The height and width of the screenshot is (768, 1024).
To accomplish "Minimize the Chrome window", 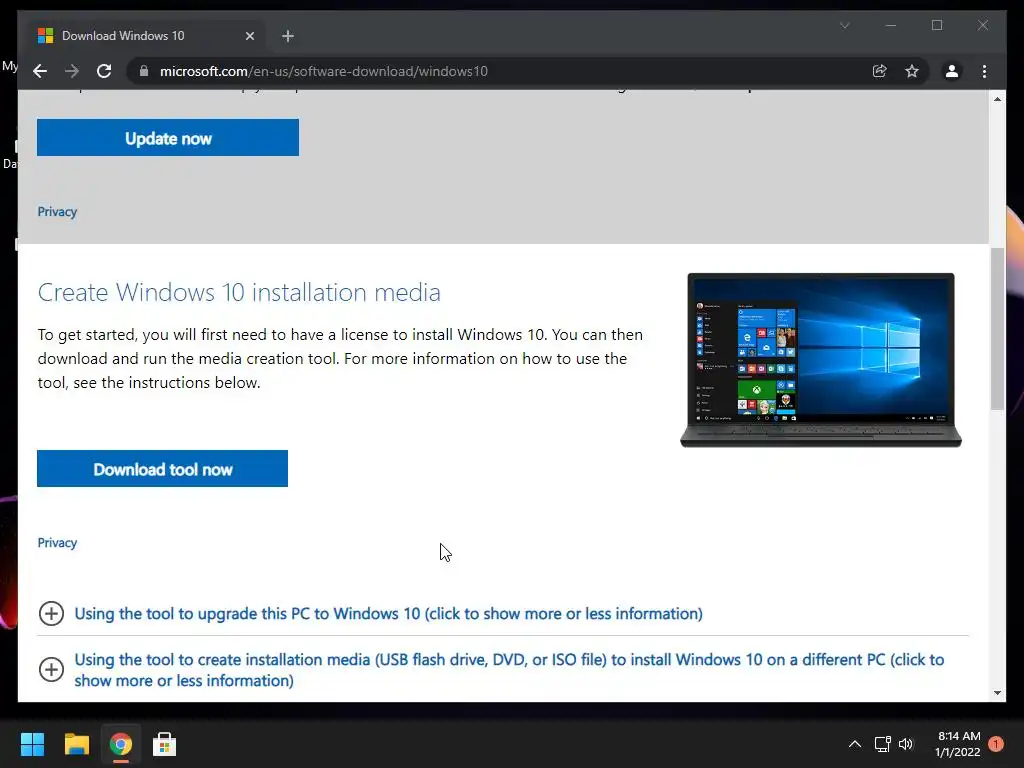I will pyautogui.click(x=891, y=25).
